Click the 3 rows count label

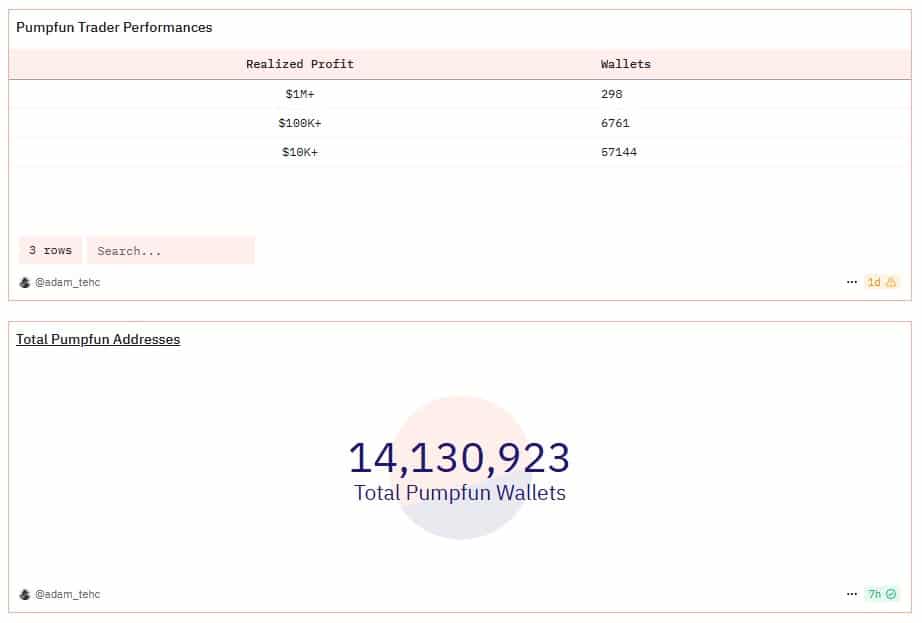tap(50, 250)
